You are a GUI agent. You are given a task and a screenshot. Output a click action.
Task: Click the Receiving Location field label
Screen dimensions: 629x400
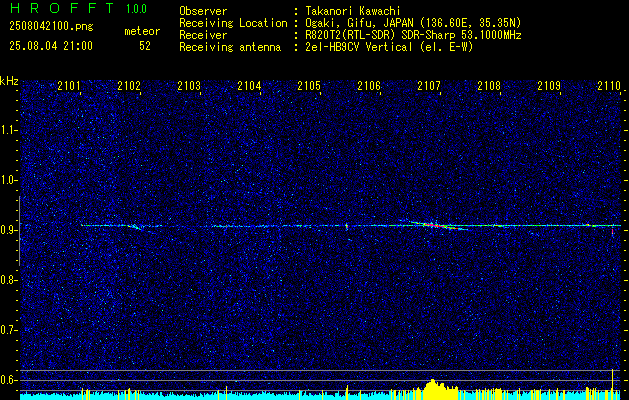pos(233,23)
